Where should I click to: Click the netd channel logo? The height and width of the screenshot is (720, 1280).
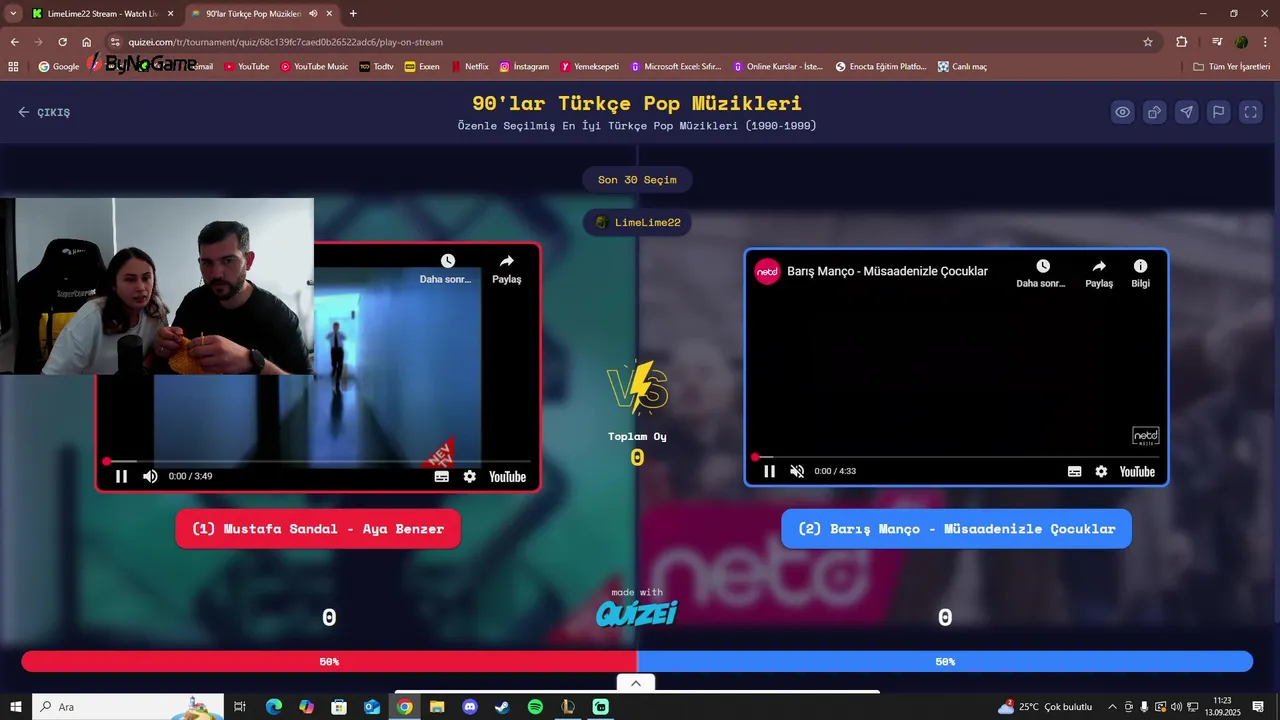point(767,271)
